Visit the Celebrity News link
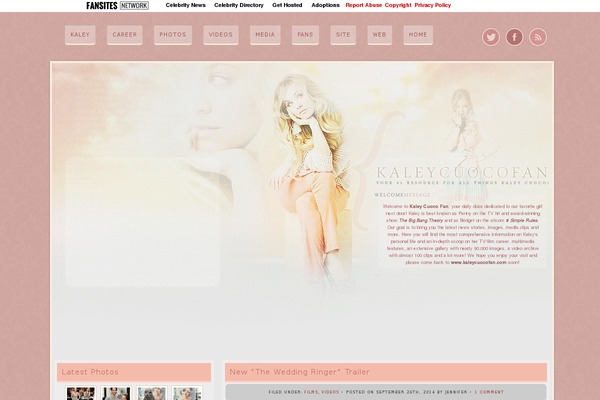Screen dimensions: 600x400 click(x=186, y=5)
